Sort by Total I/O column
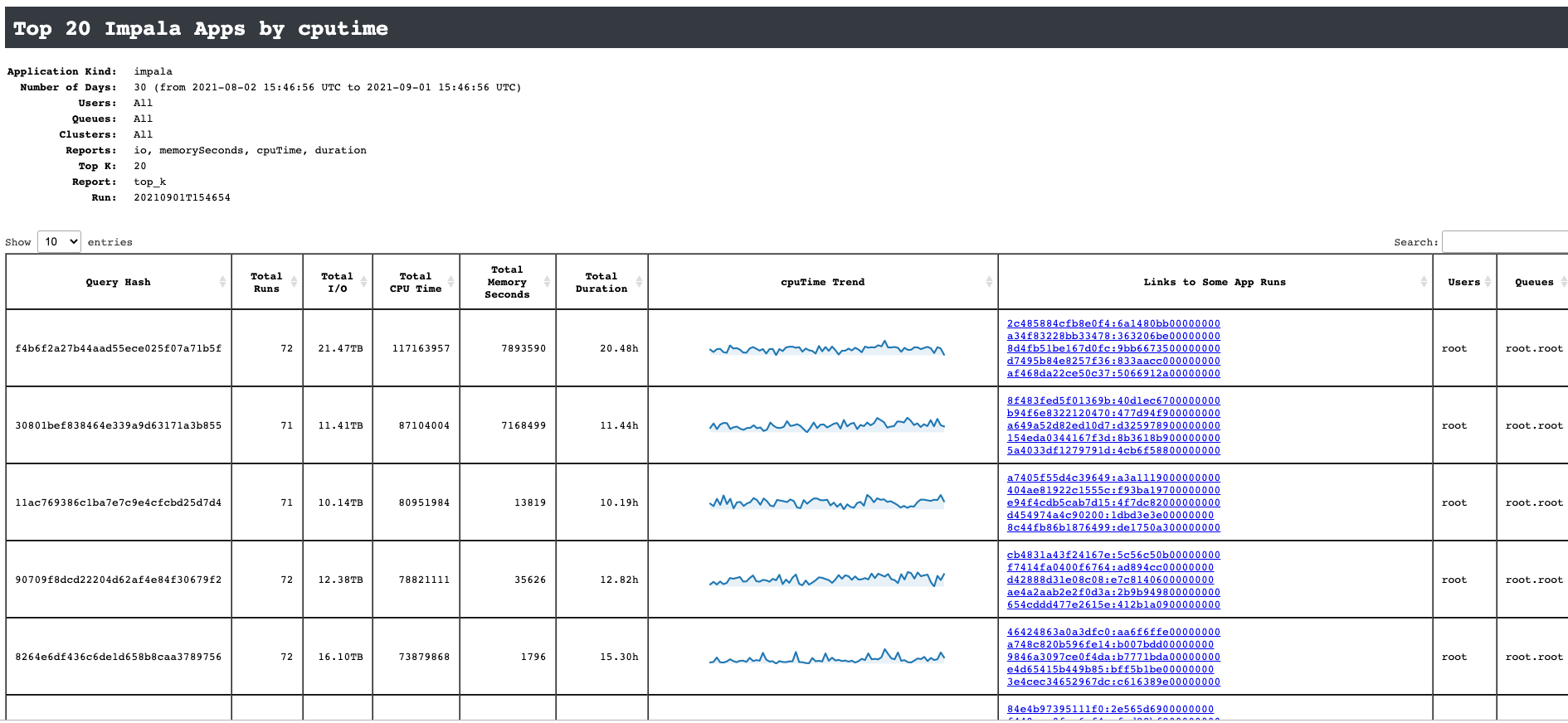 click(338, 282)
